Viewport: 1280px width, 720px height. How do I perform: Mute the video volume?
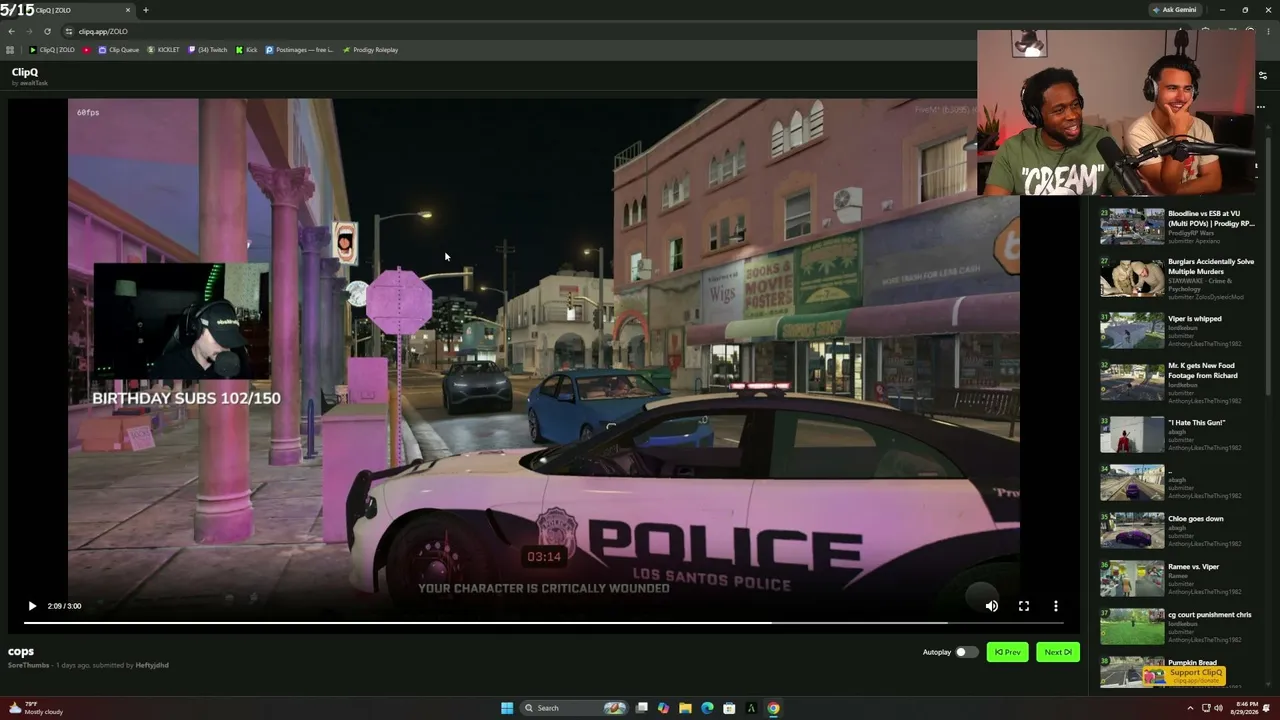pyautogui.click(x=991, y=606)
